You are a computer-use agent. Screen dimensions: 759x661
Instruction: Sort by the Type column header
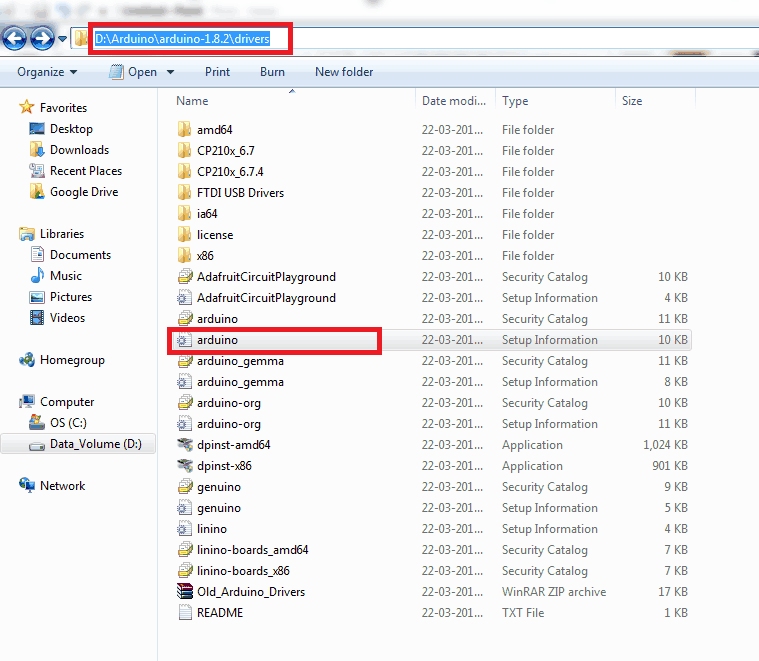(515, 101)
